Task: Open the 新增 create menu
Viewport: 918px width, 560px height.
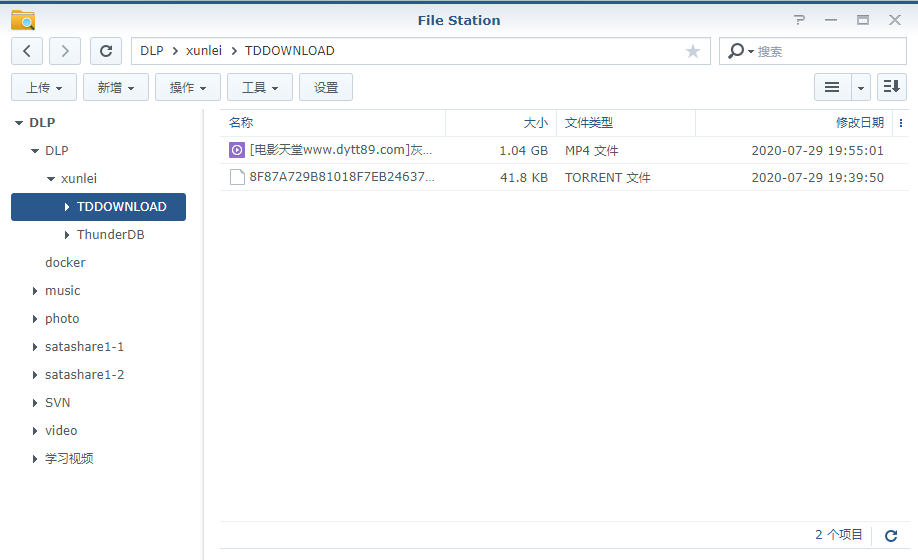Action: tap(116, 87)
